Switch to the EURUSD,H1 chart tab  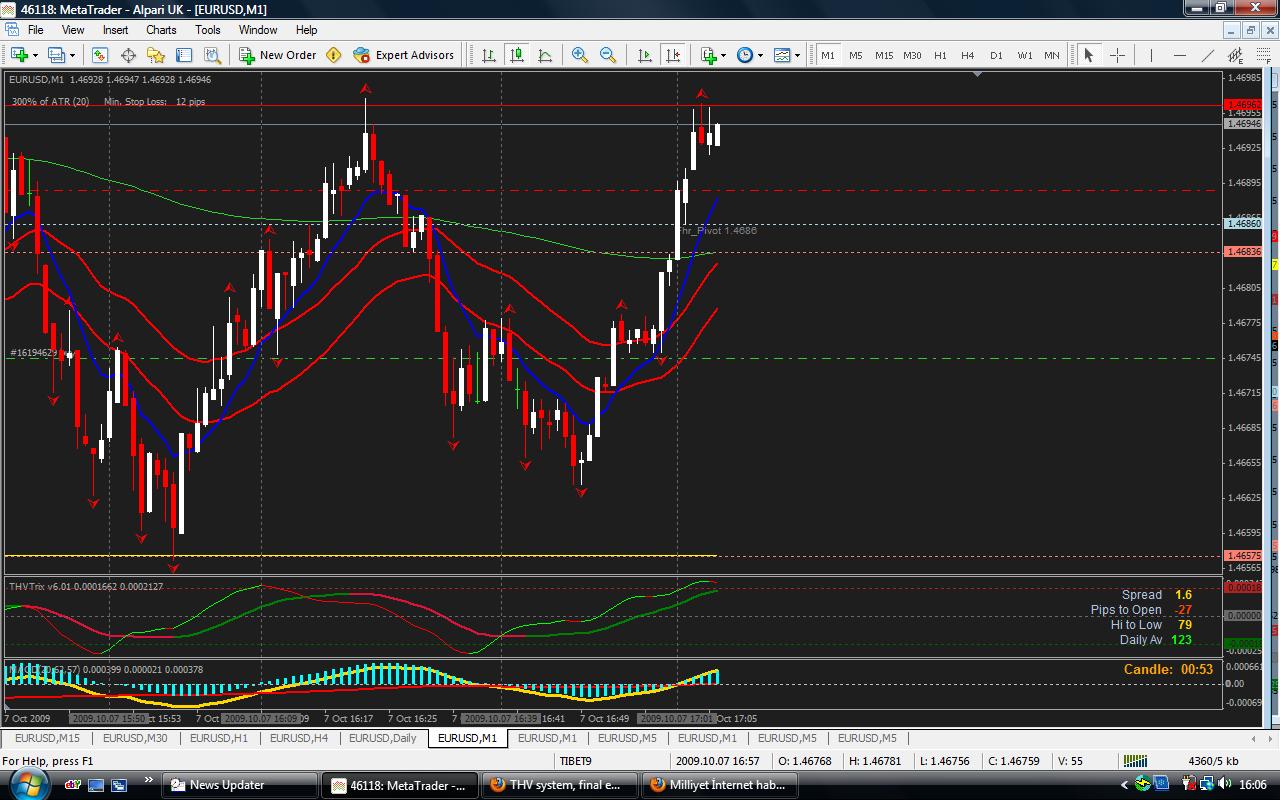[x=219, y=738]
